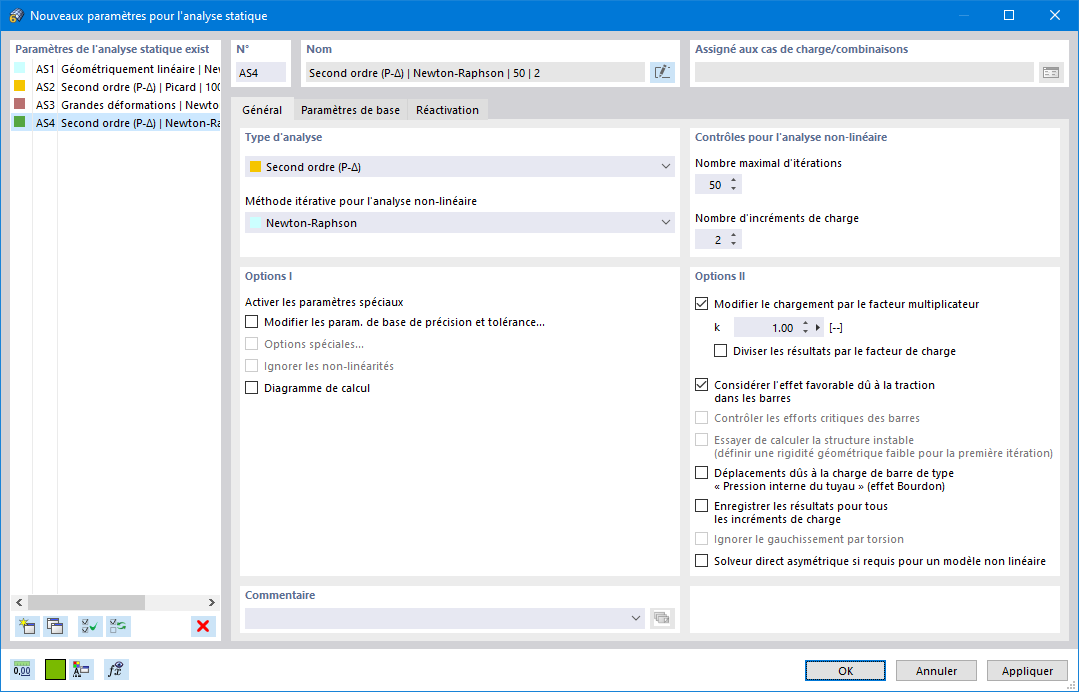Switch to Paramètres de base tab

click(350, 109)
